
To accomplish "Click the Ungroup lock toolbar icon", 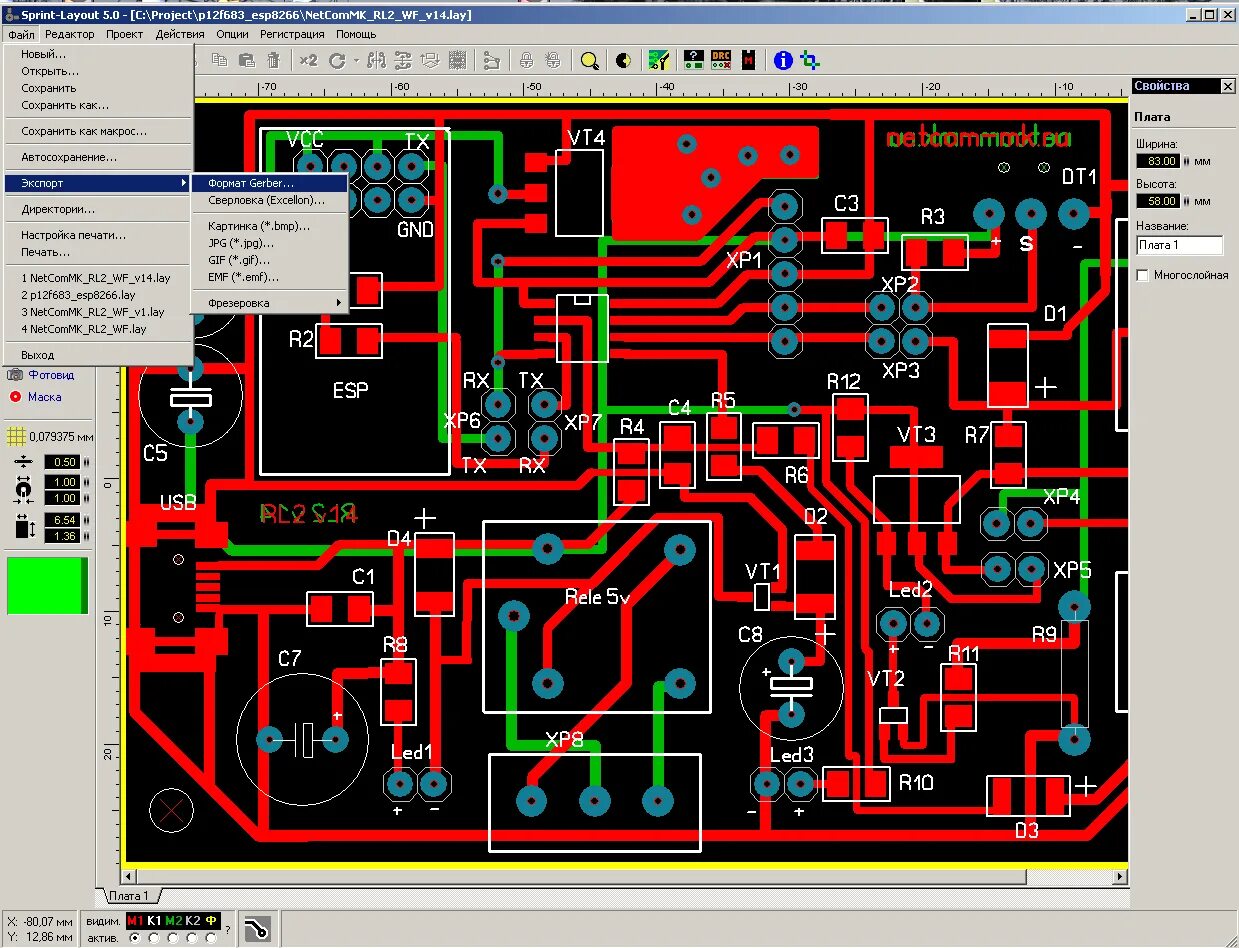I will click(553, 60).
